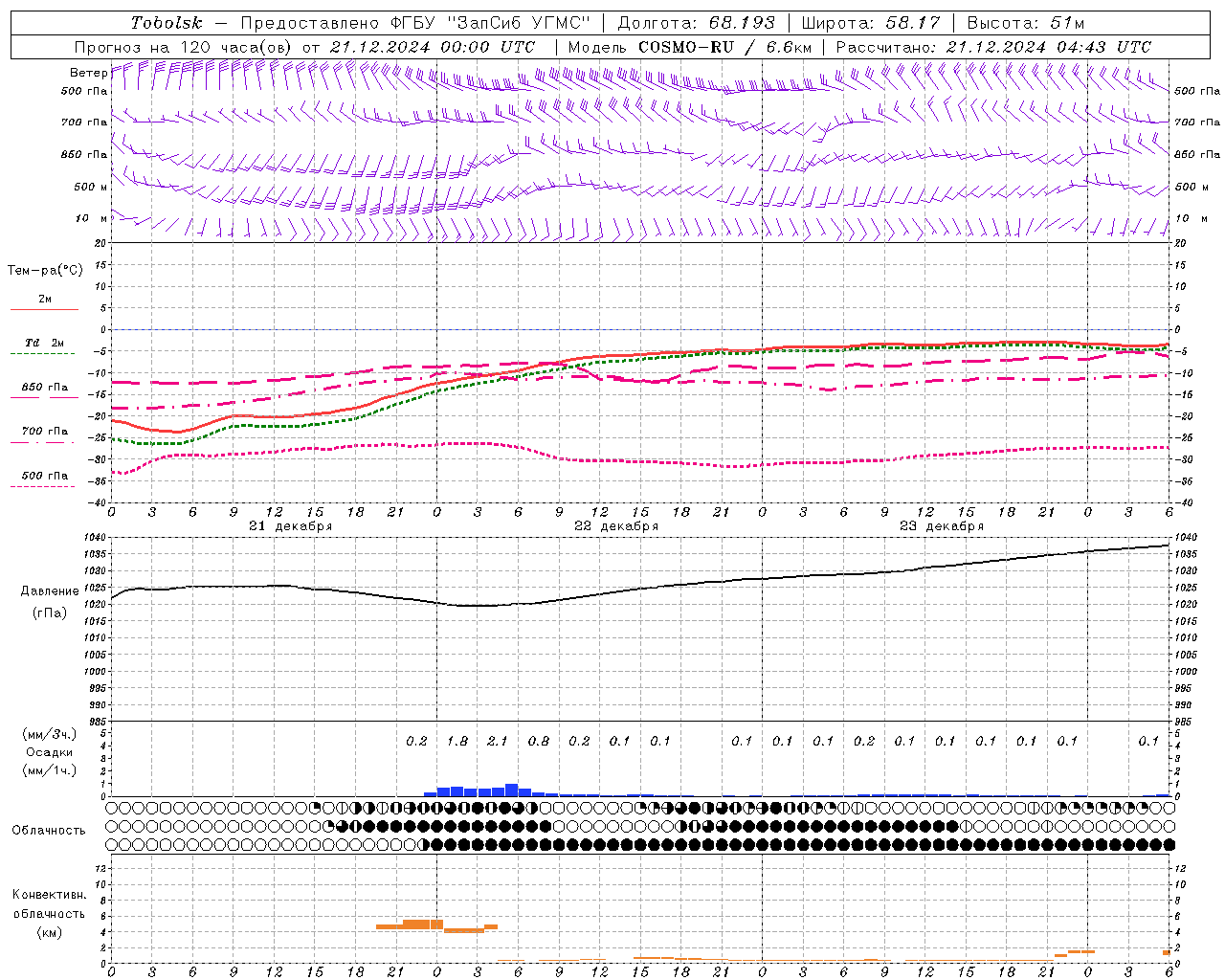Click the 'Давление' pressure panel label
This screenshot has width=1225, height=980.
point(50,591)
